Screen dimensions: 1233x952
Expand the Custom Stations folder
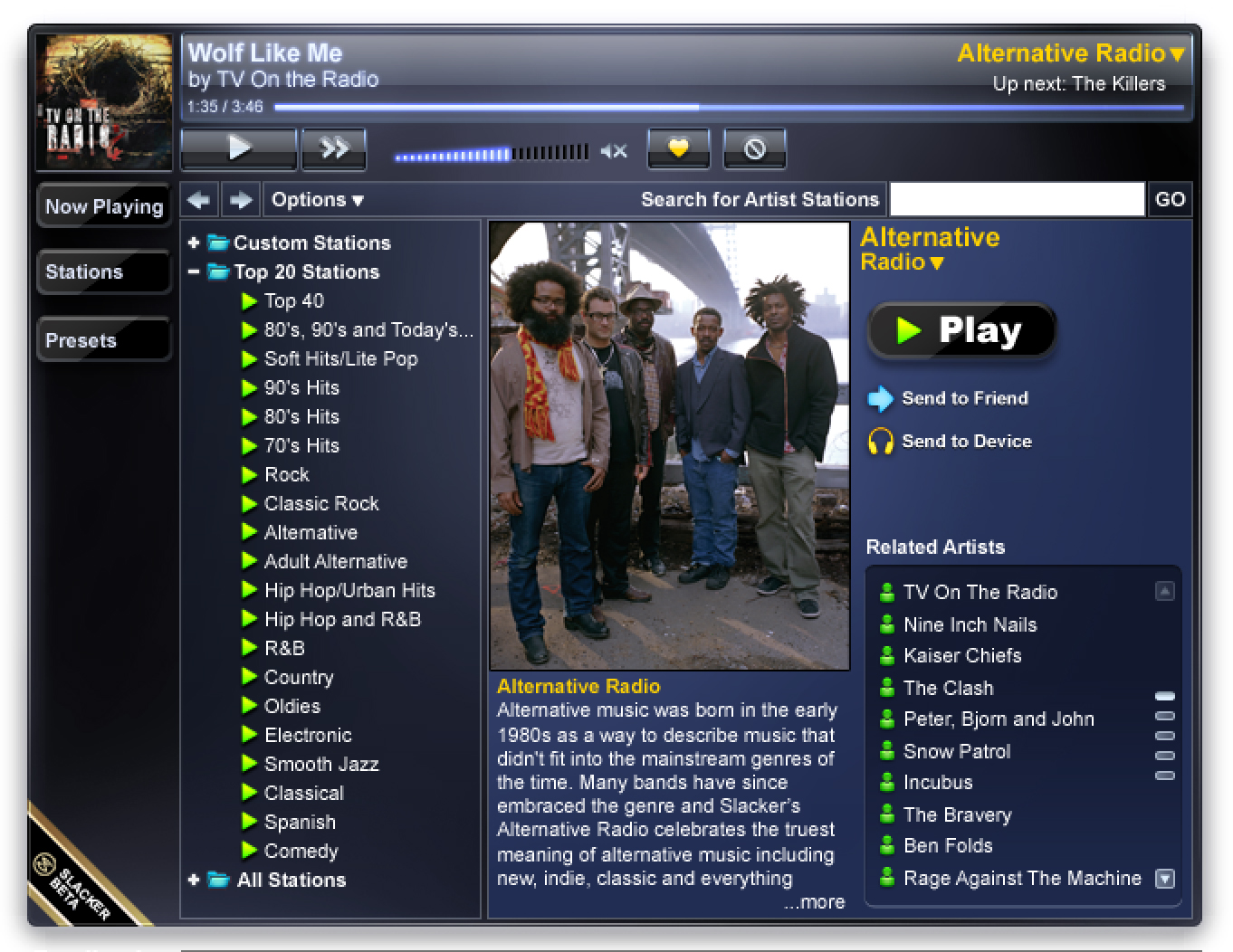point(193,243)
